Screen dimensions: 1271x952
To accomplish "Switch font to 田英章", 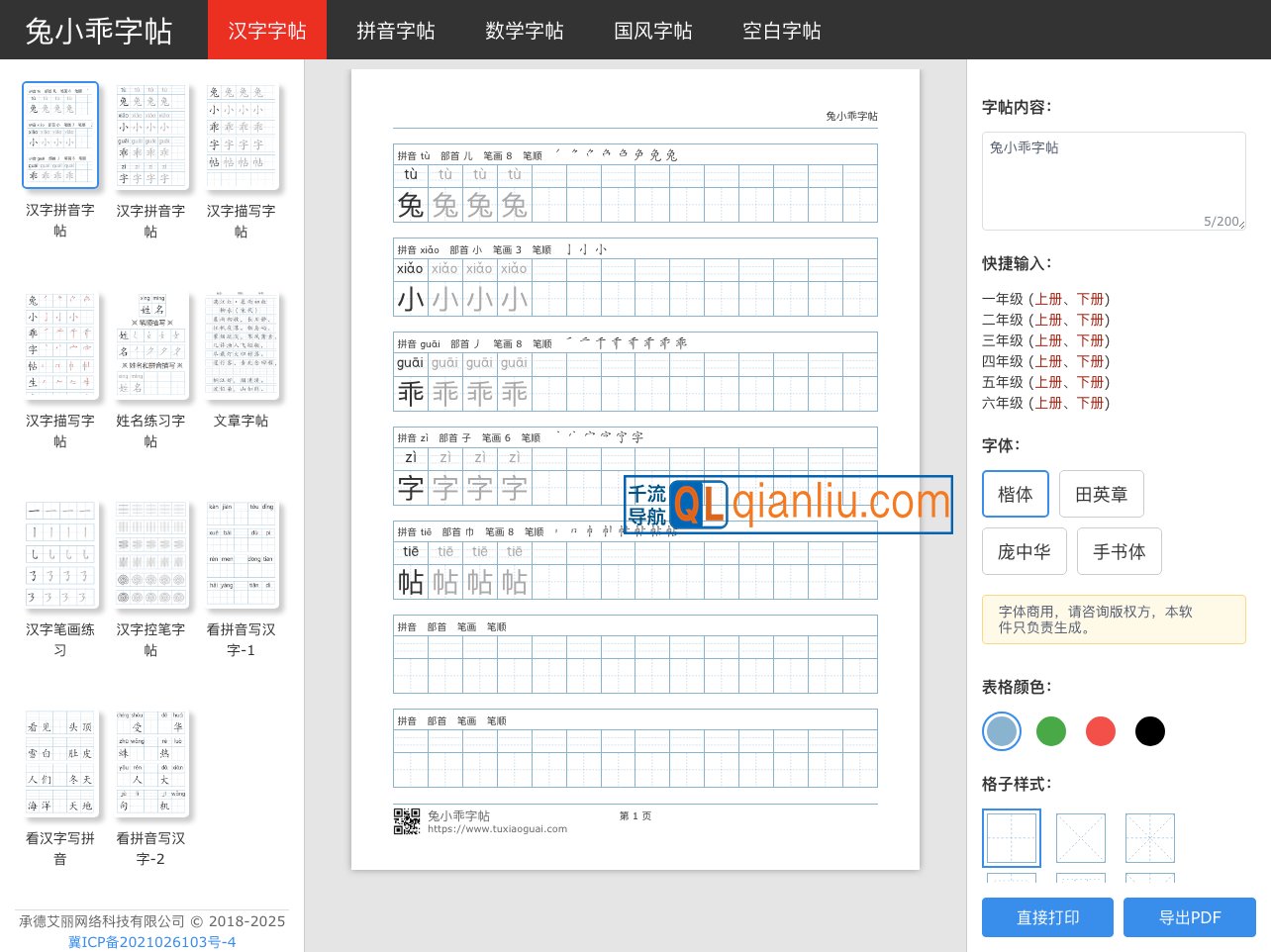I will click(x=1101, y=494).
